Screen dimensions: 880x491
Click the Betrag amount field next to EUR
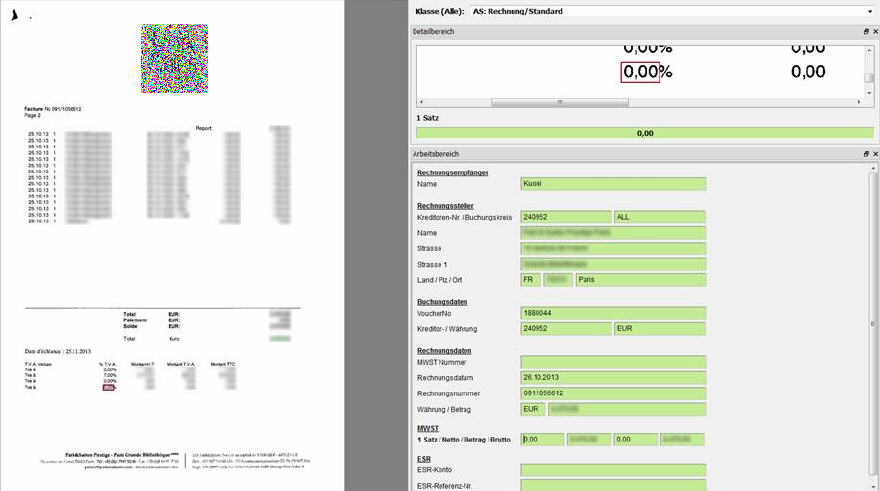click(x=627, y=409)
